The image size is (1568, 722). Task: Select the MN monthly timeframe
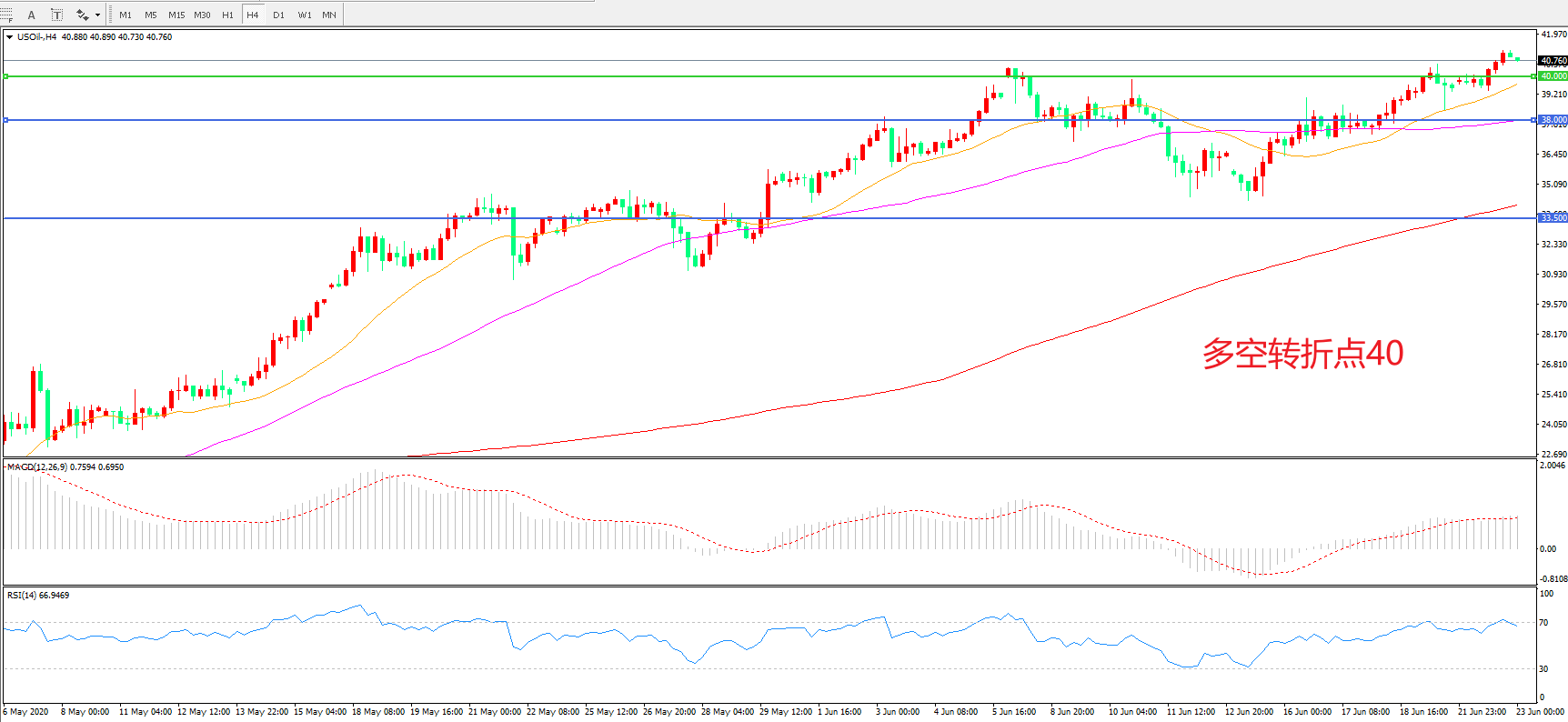[329, 15]
